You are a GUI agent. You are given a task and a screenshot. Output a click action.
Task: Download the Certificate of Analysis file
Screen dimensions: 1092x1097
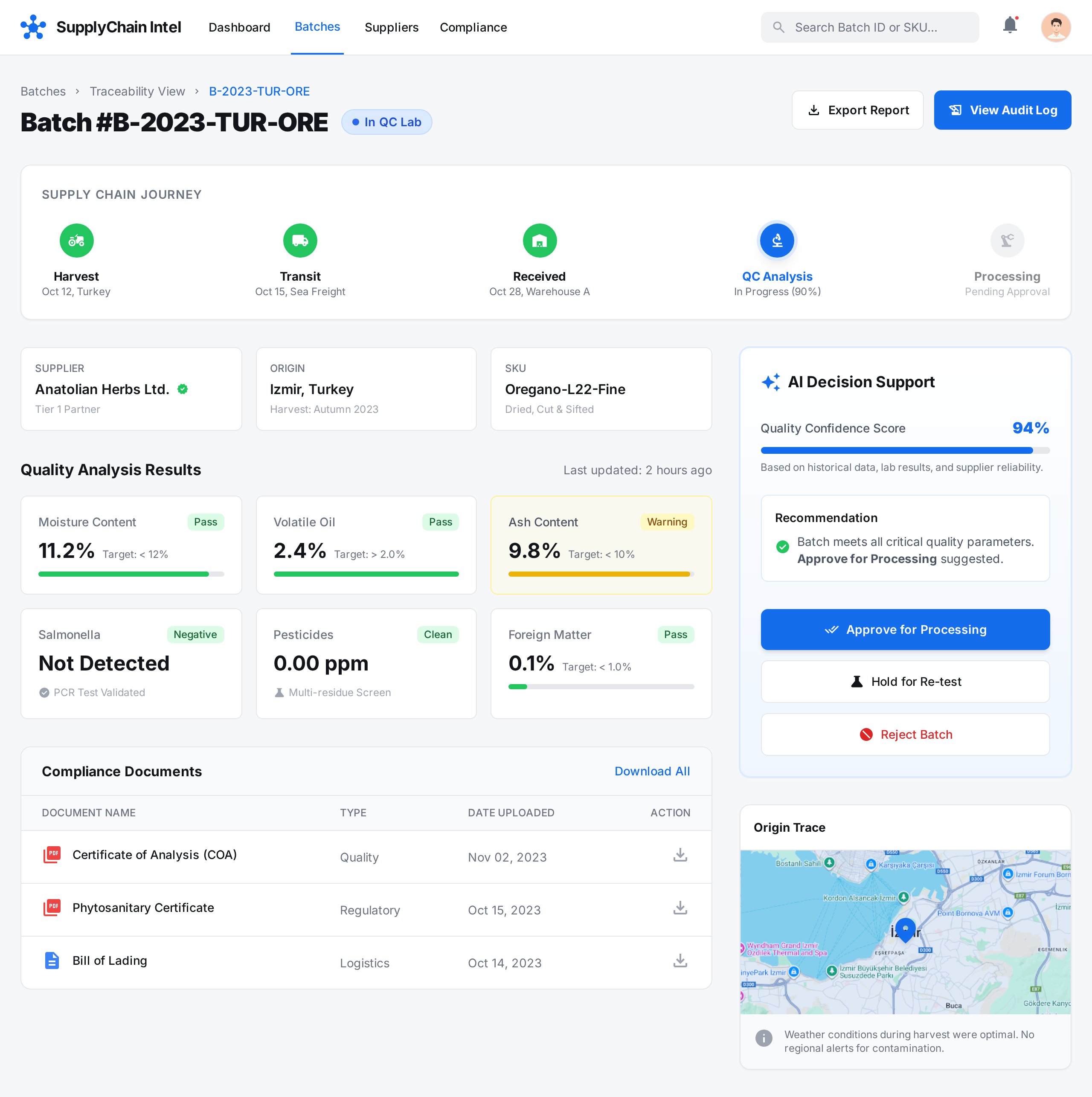click(x=680, y=855)
